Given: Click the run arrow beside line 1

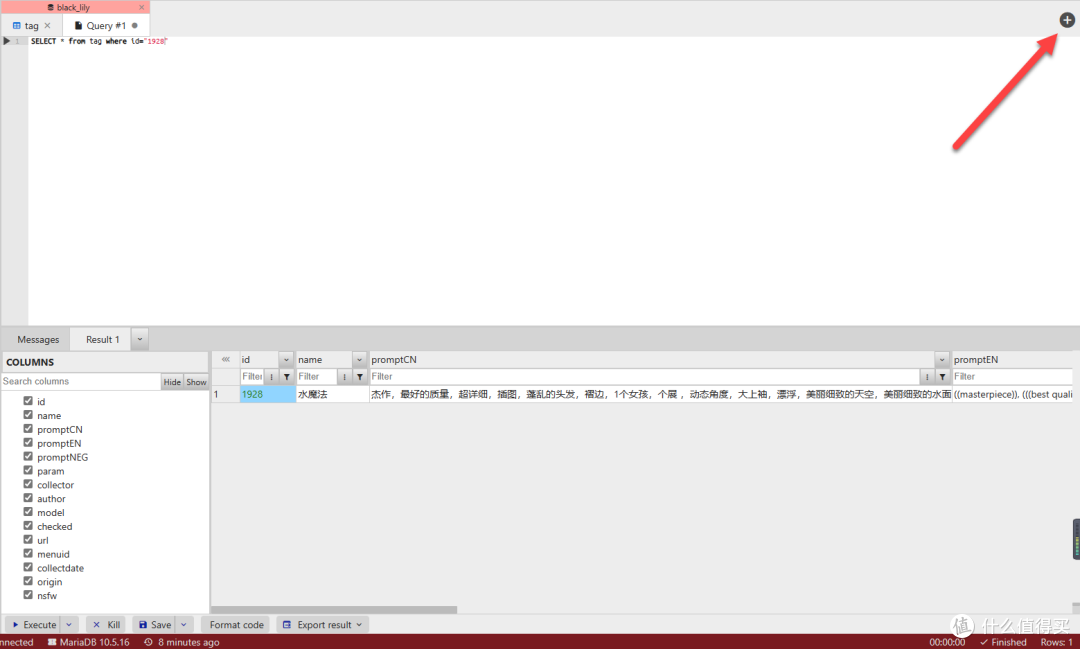Looking at the screenshot, I should pyautogui.click(x=6, y=41).
